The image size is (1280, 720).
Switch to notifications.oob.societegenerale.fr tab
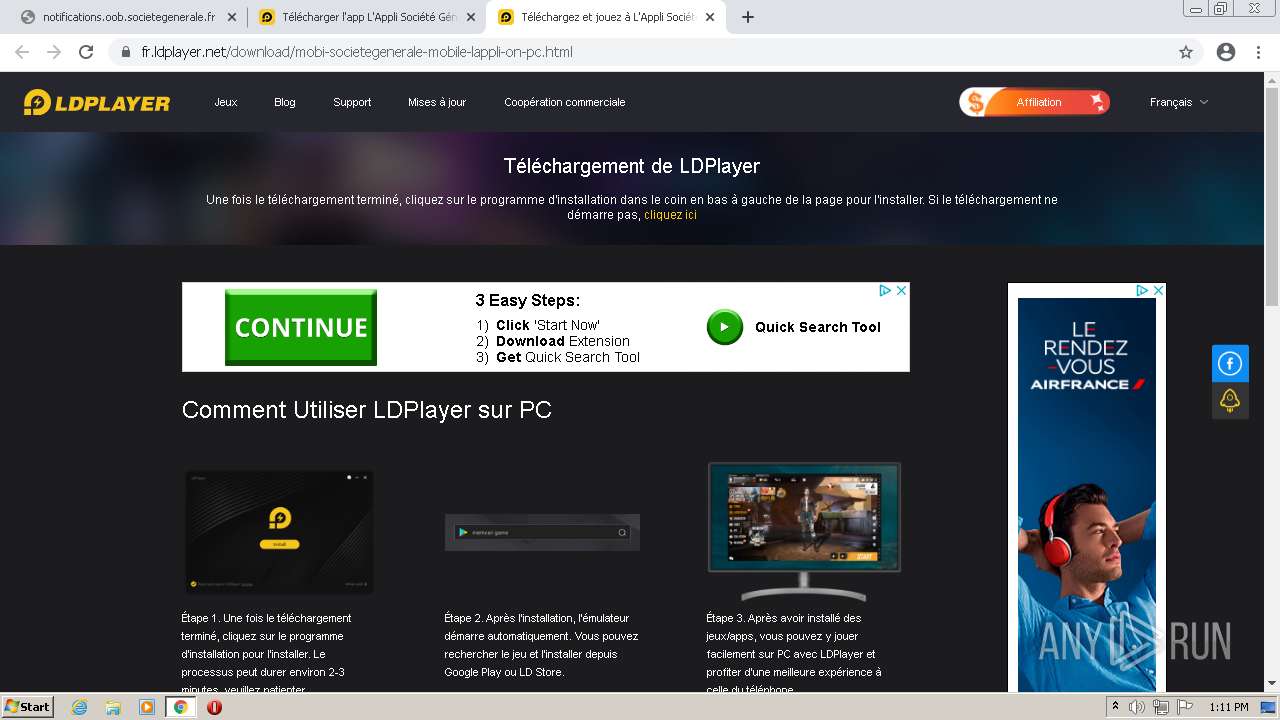pyautogui.click(x=129, y=17)
